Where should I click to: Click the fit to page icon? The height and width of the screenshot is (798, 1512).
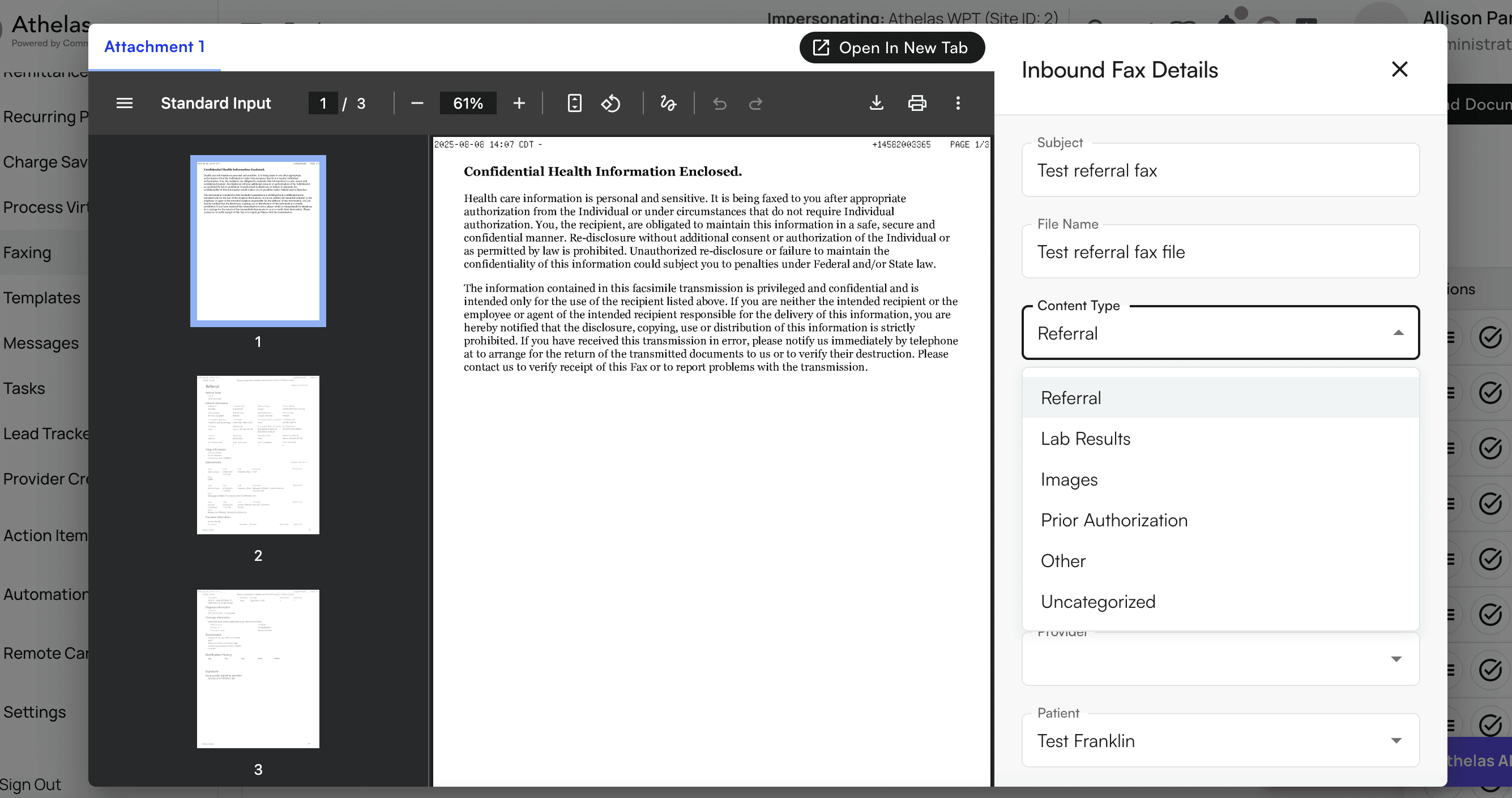pos(574,103)
